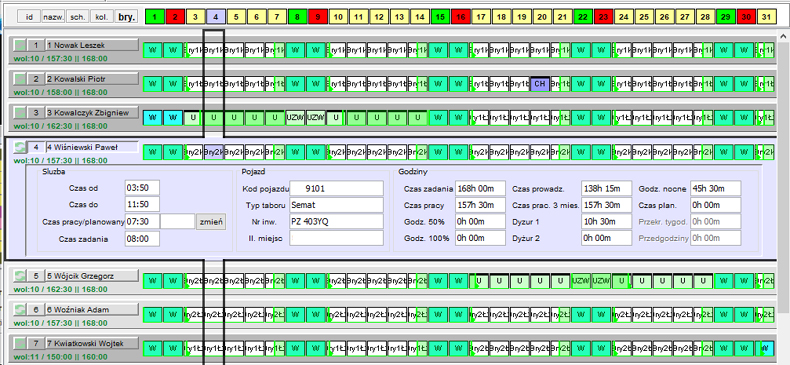Sort by the nazw. button

coord(53,17)
